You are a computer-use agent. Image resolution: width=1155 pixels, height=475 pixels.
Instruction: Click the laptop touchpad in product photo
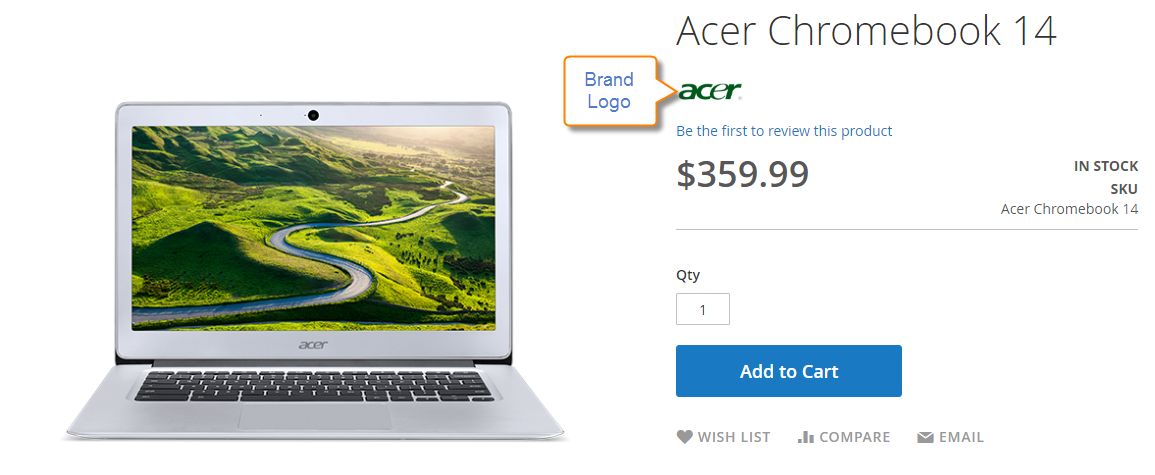pos(315,417)
